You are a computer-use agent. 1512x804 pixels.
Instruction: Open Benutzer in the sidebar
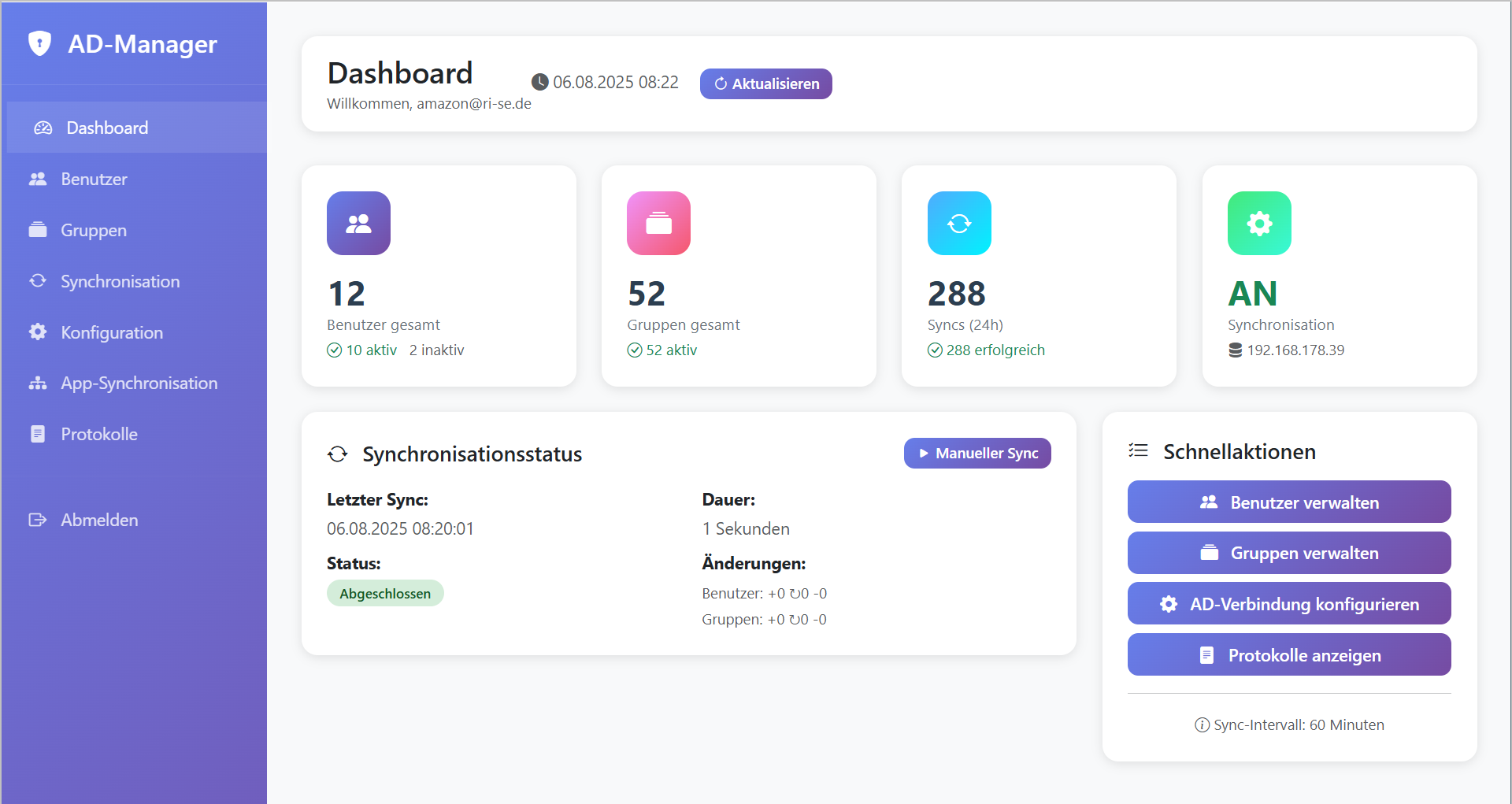point(94,180)
